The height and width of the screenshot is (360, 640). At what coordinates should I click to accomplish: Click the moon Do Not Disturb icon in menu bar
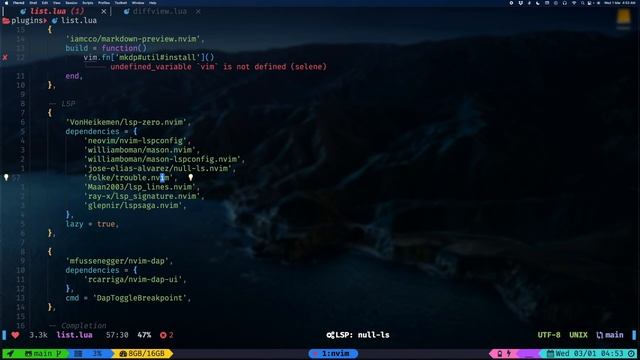pyautogui.click(x=538, y=2)
